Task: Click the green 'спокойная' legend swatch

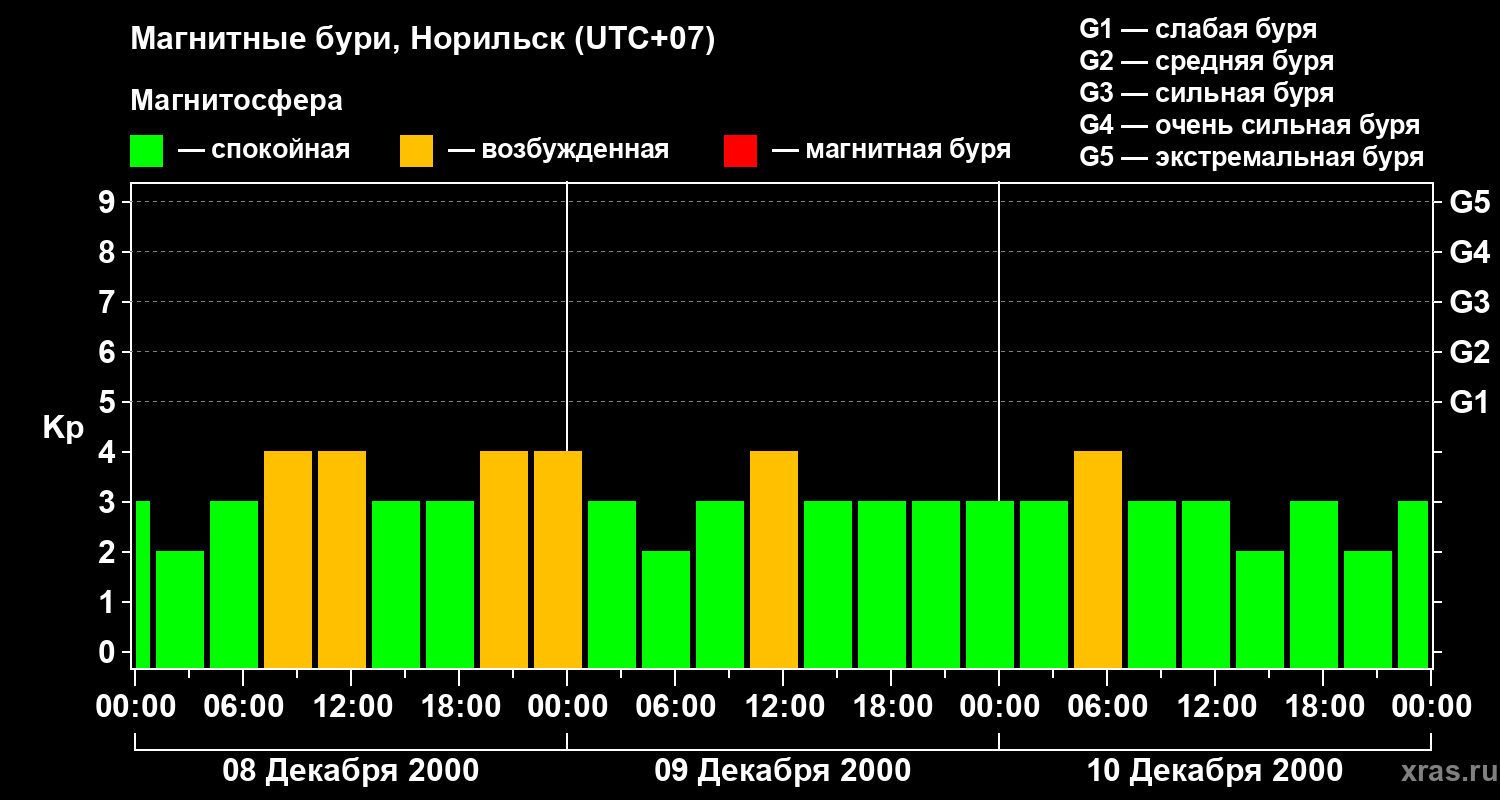Action: click(146, 151)
